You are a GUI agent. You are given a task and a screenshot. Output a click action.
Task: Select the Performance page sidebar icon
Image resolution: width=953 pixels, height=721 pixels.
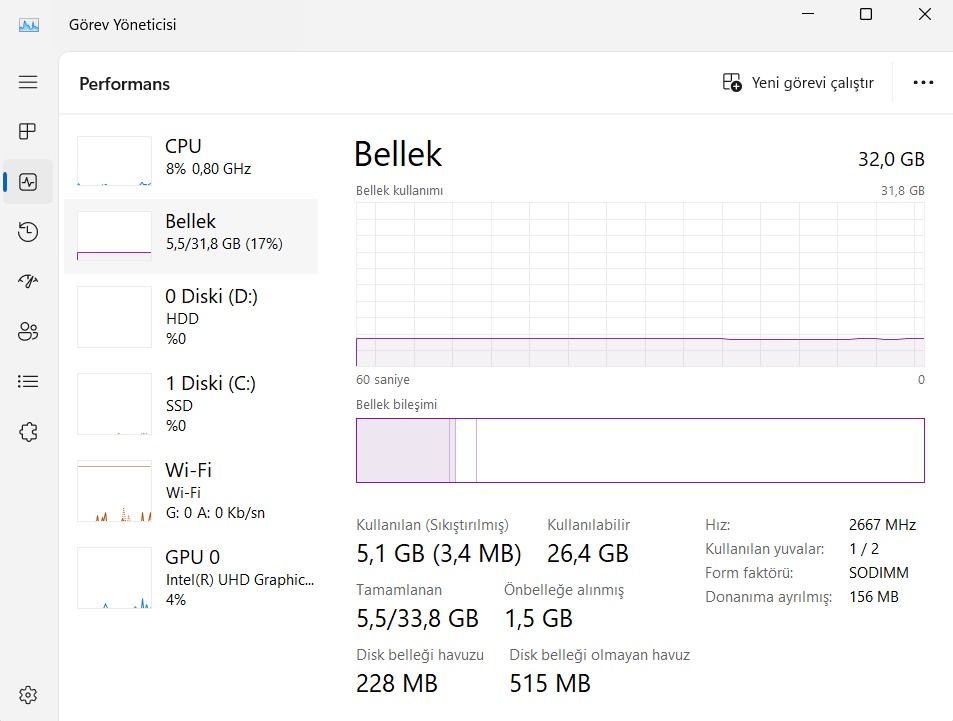(x=28, y=182)
